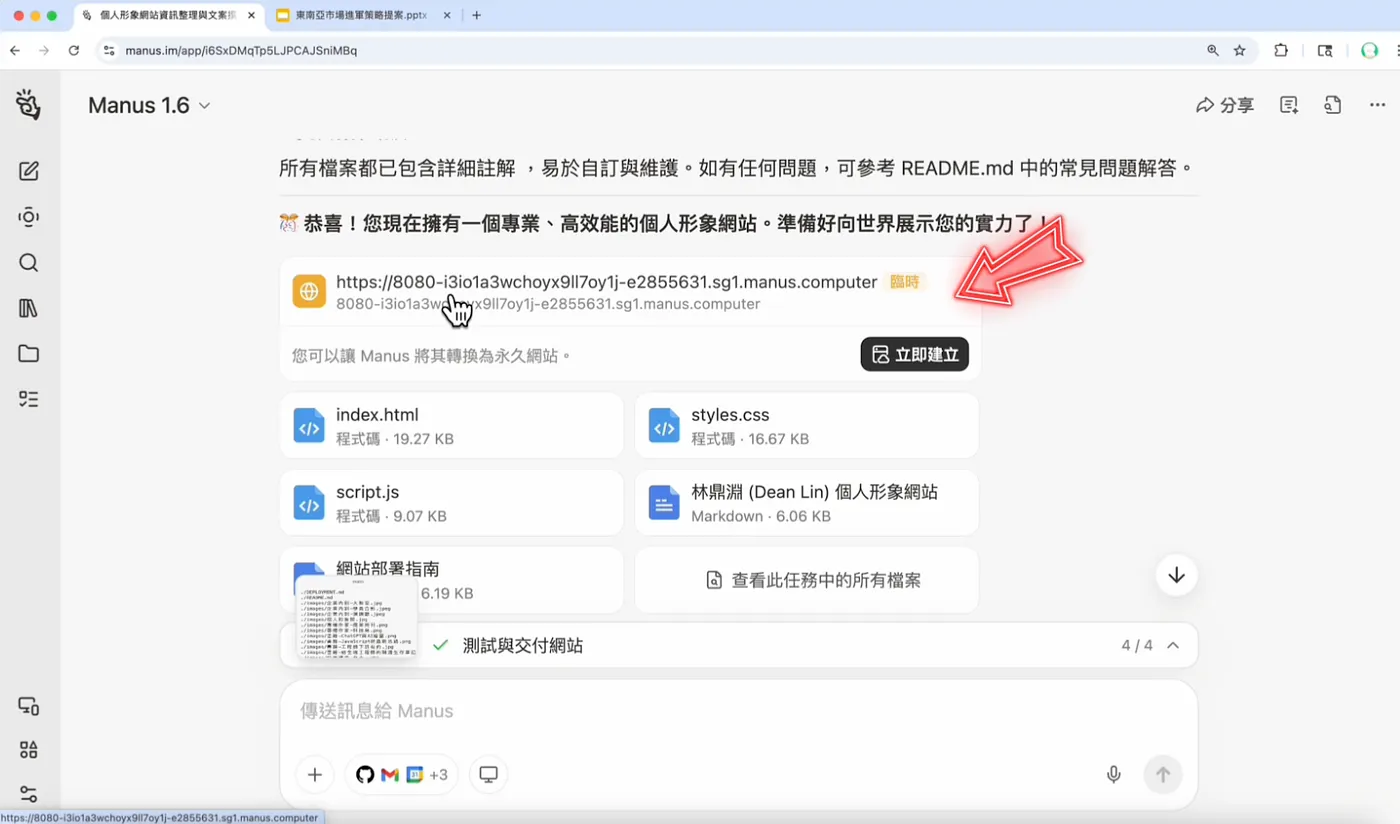Reload the page in the browser
1400x824 pixels.
point(74,50)
